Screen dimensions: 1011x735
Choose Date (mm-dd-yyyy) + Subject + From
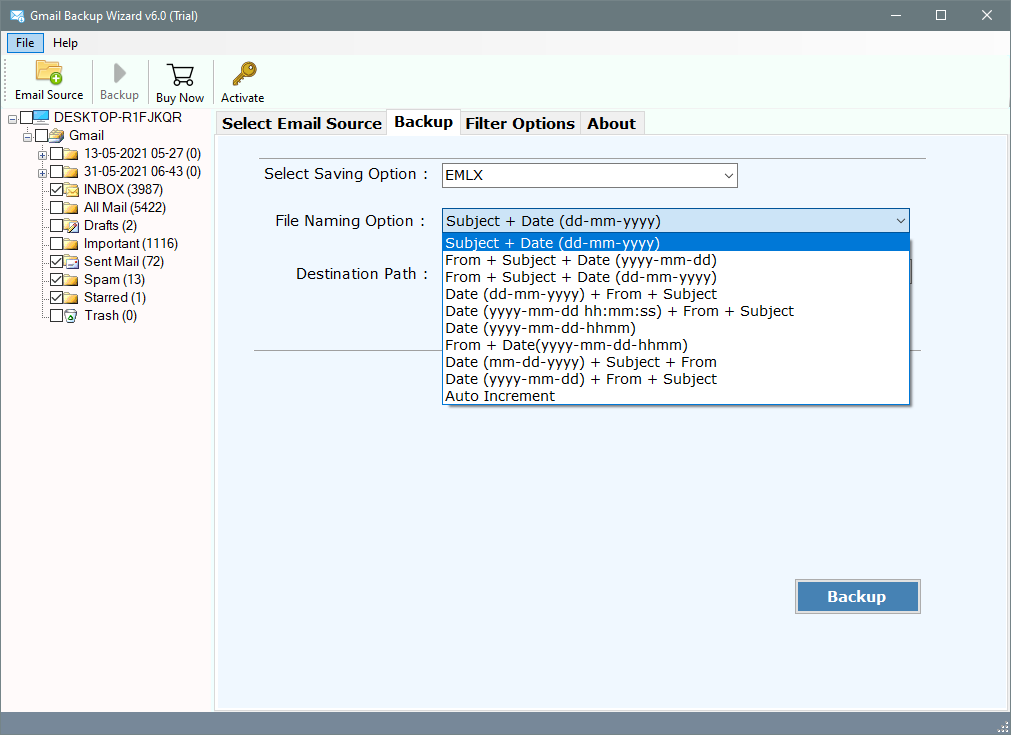tap(676, 362)
